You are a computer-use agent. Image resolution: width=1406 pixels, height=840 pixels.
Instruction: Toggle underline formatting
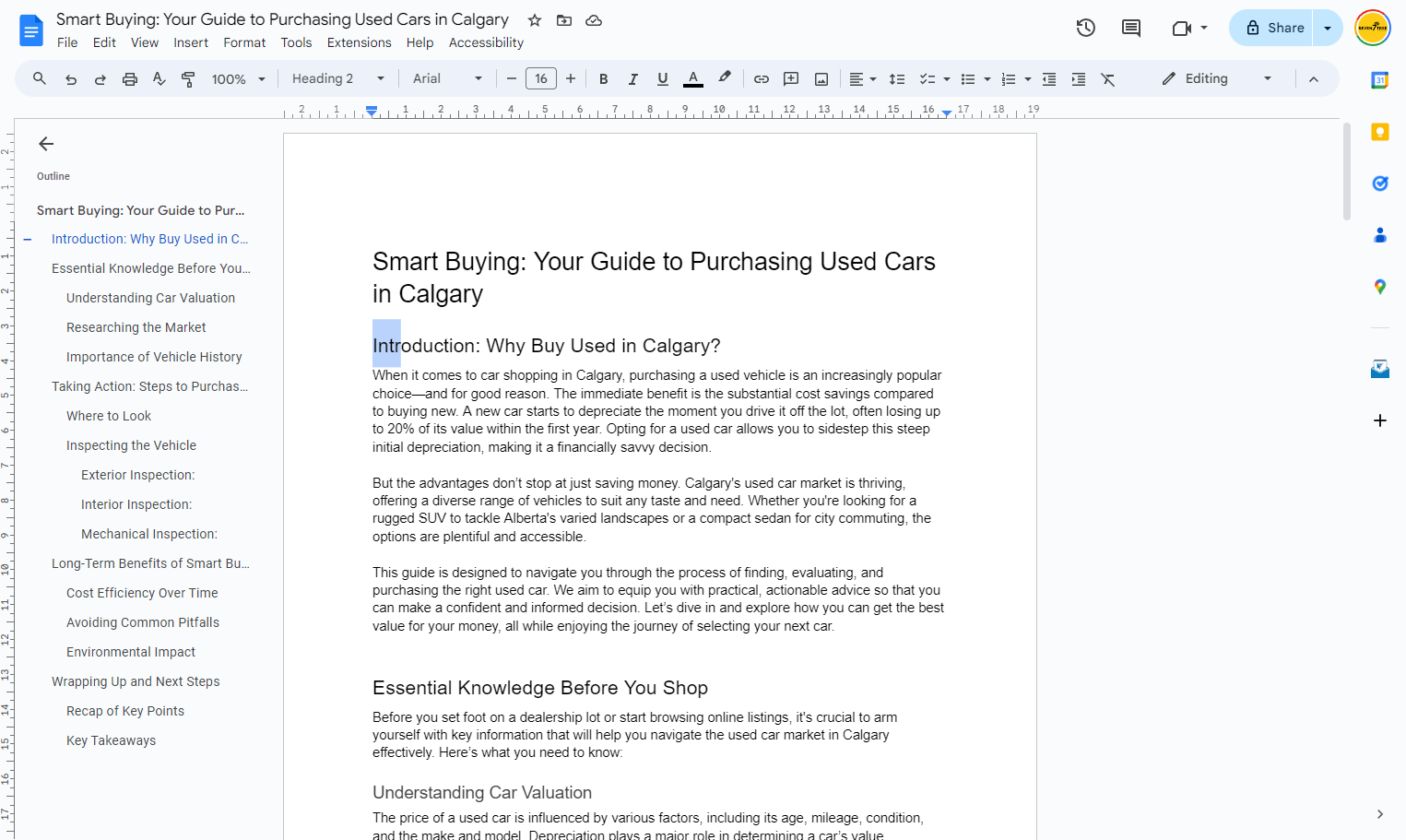point(663,79)
